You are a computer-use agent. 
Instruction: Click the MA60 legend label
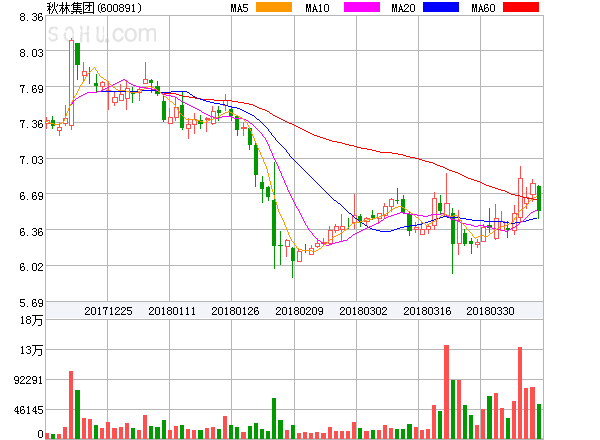(x=483, y=8)
